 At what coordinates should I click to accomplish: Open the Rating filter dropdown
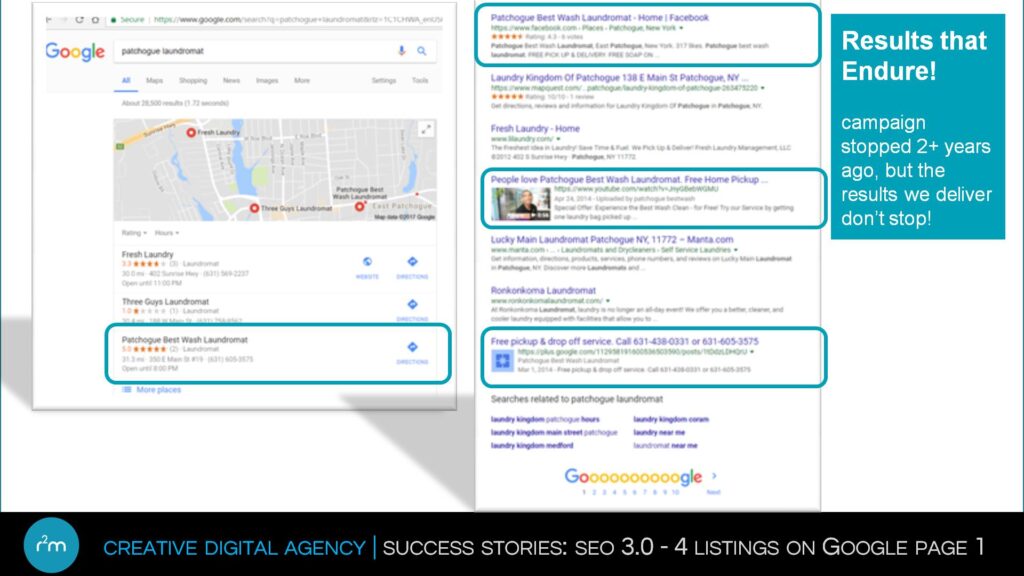coord(134,233)
